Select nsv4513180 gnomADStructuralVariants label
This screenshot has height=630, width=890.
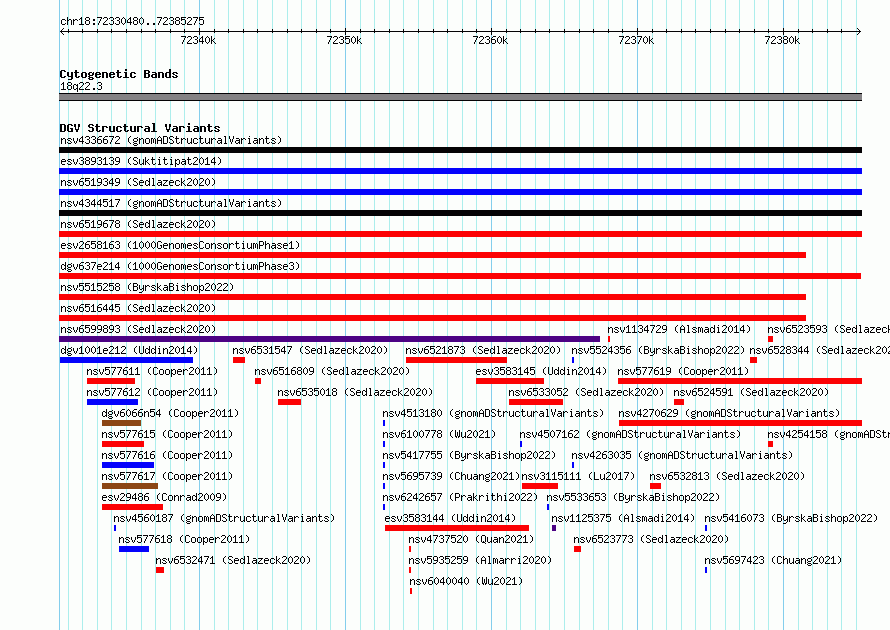pos(493,413)
